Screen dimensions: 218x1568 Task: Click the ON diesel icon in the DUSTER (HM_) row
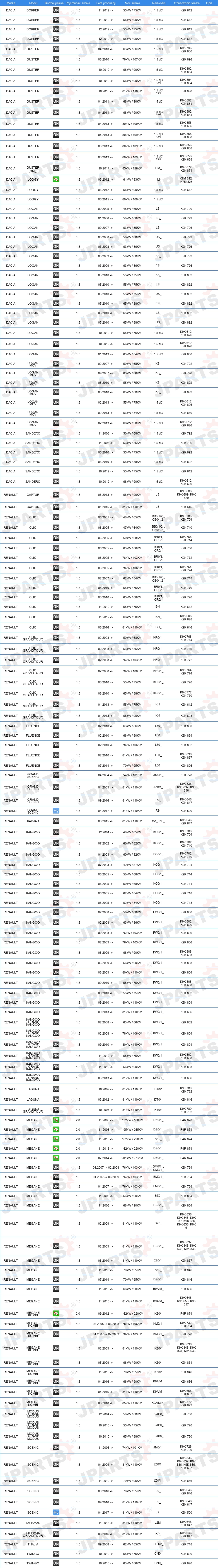tap(56, 169)
